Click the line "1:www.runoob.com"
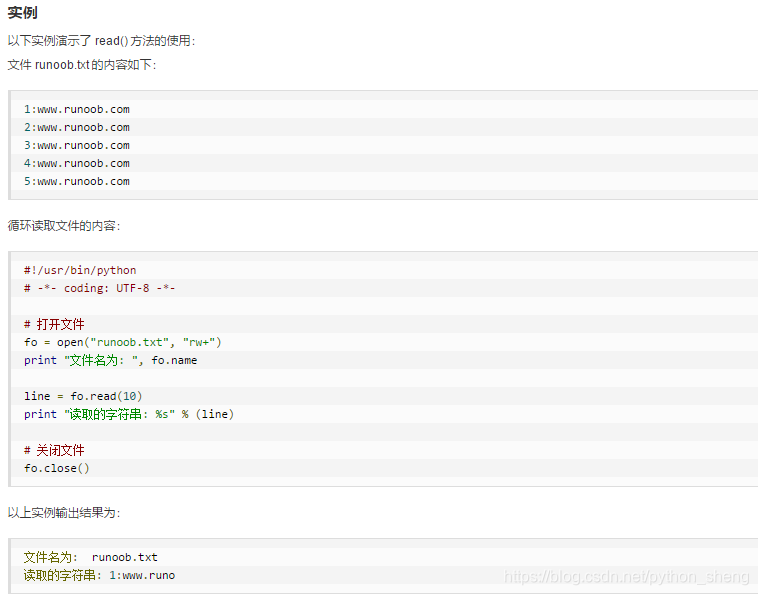The image size is (758, 595). (x=77, y=109)
